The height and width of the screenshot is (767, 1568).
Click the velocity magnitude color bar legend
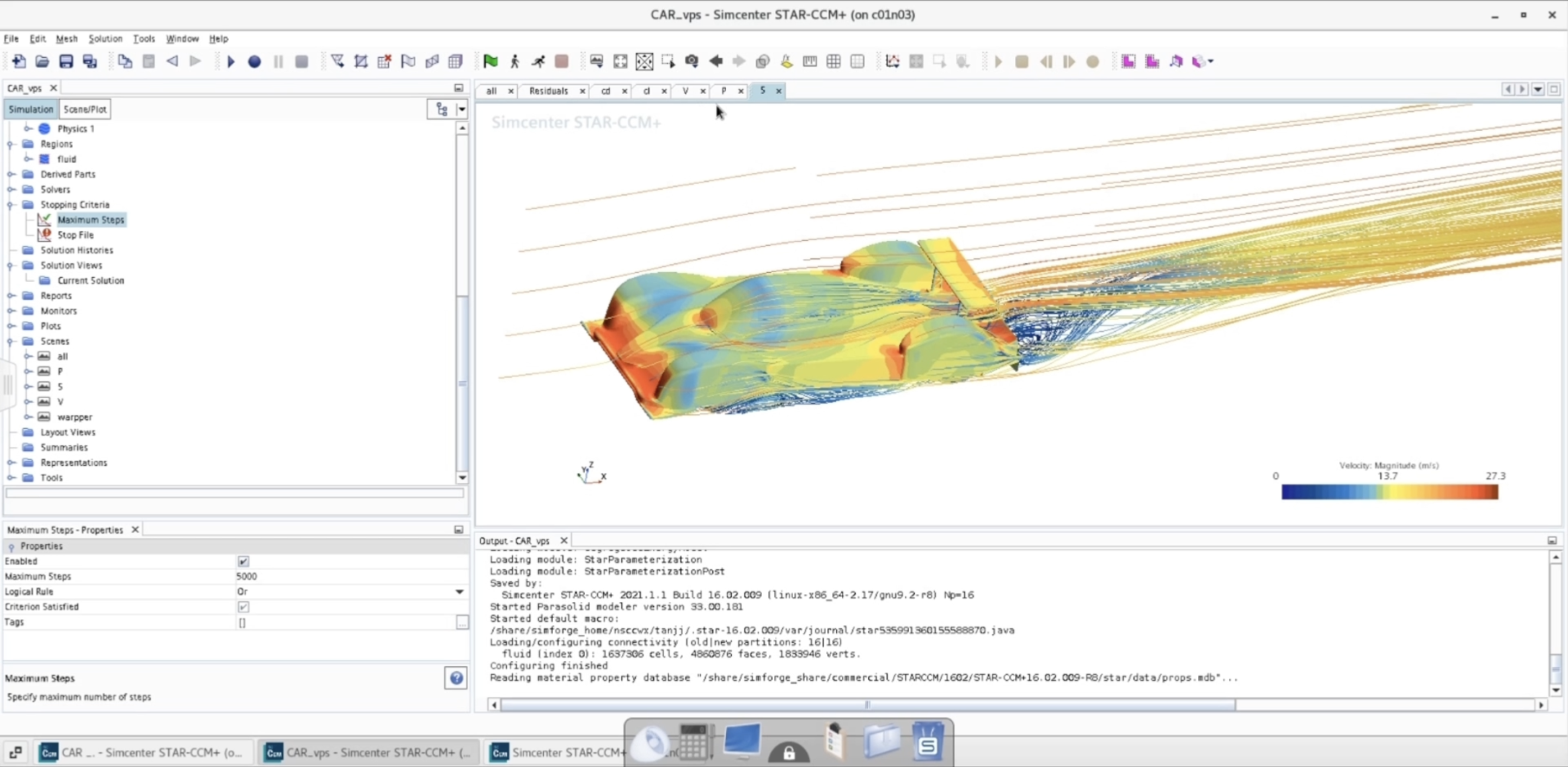(x=1389, y=492)
